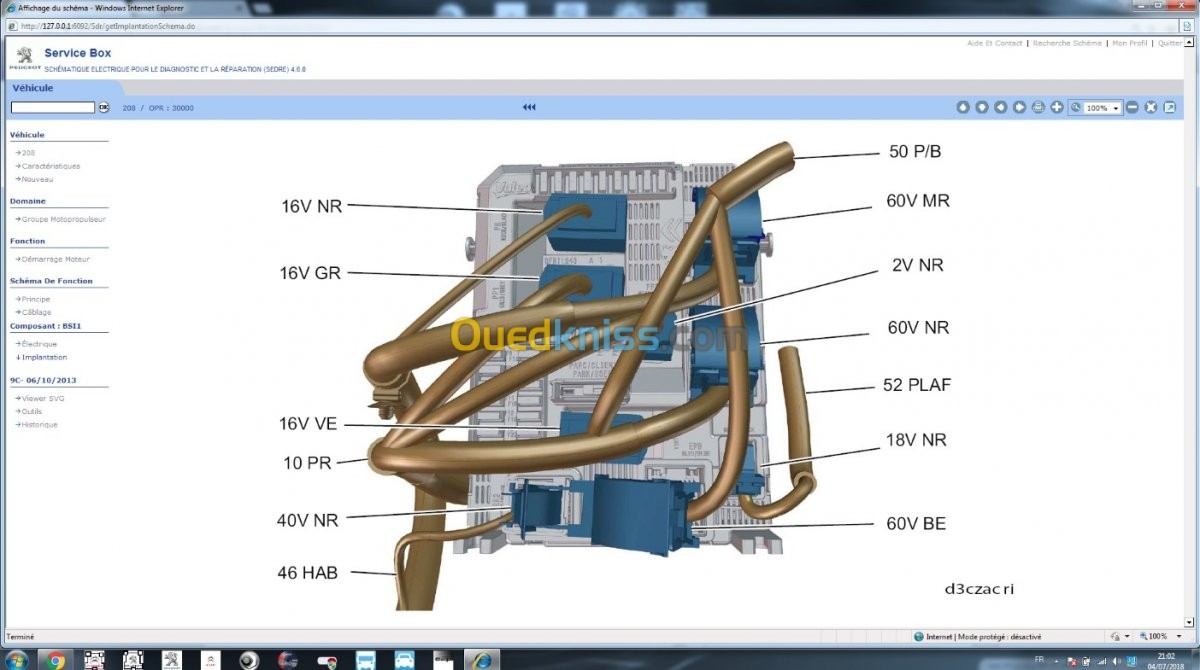This screenshot has height=670, width=1200.
Task: Click the Peugeot logo in header
Action: click(24, 57)
